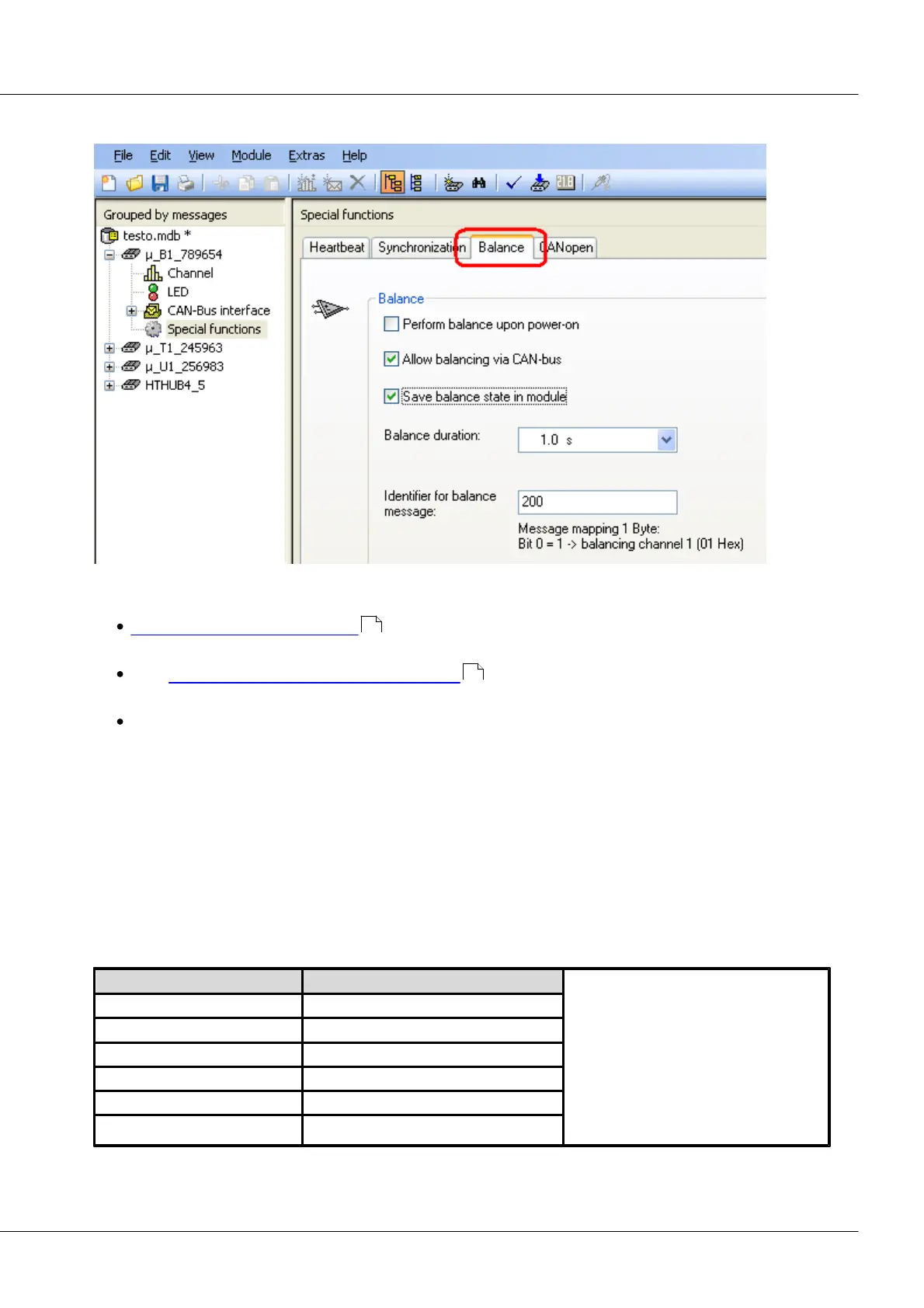Select the CAN-Bus interface tree item
Screen dimensions: 924x1308
click(219, 311)
